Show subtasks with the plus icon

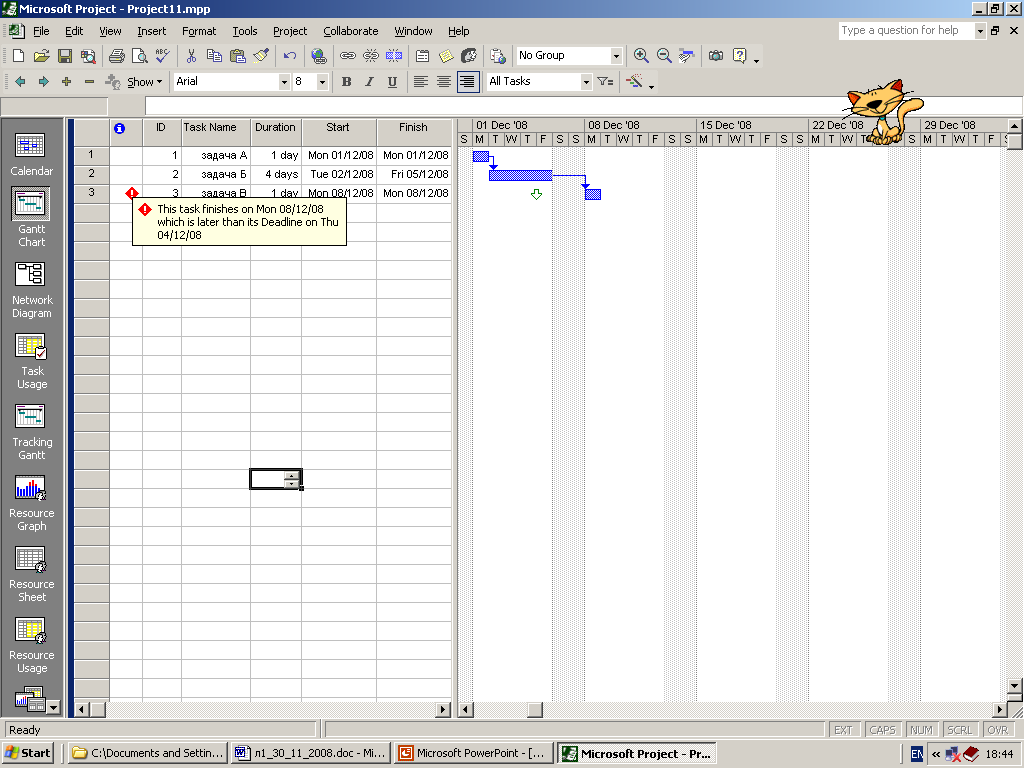click(x=66, y=82)
